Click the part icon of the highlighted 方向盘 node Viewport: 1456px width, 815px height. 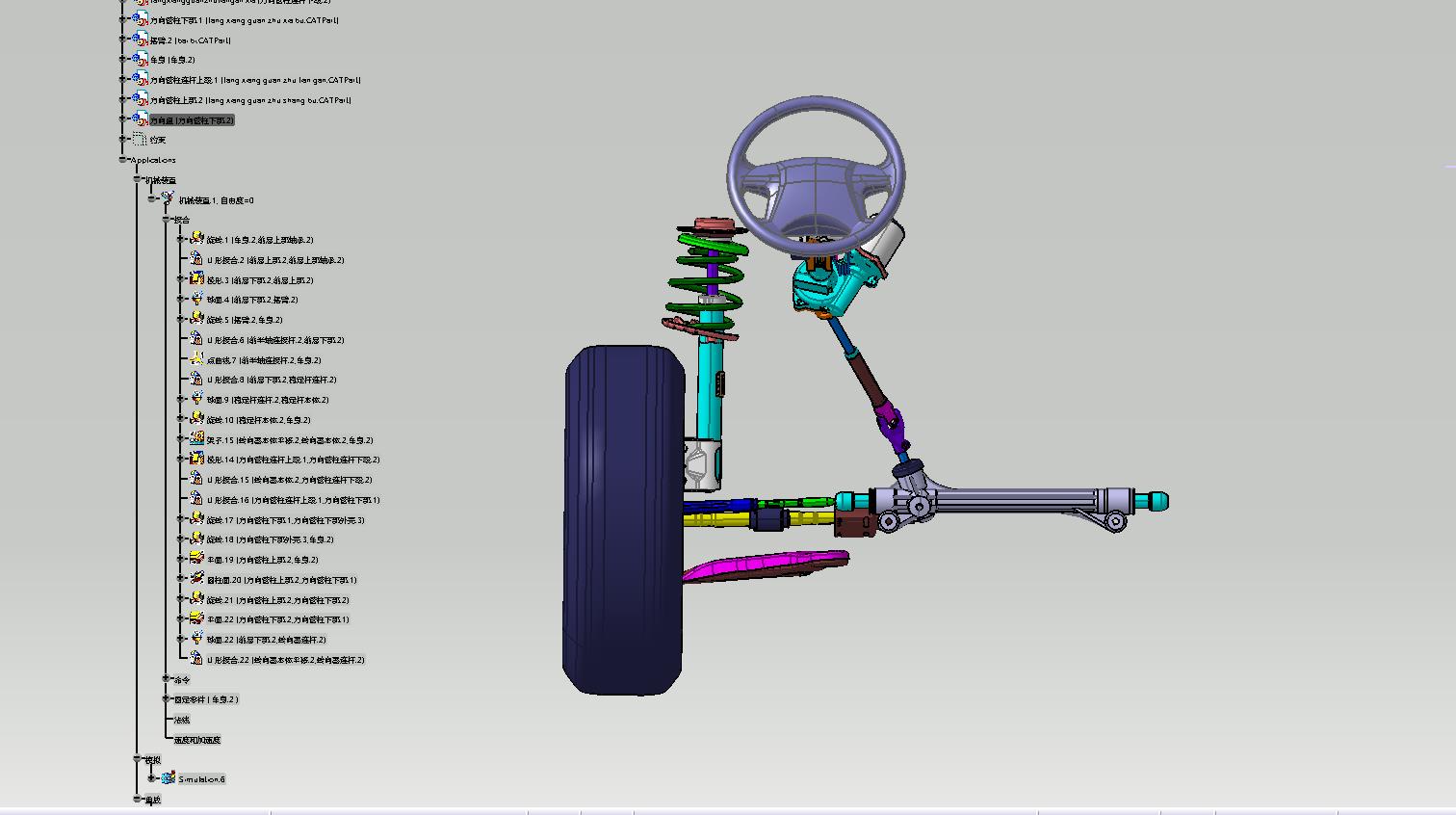[x=140, y=119]
